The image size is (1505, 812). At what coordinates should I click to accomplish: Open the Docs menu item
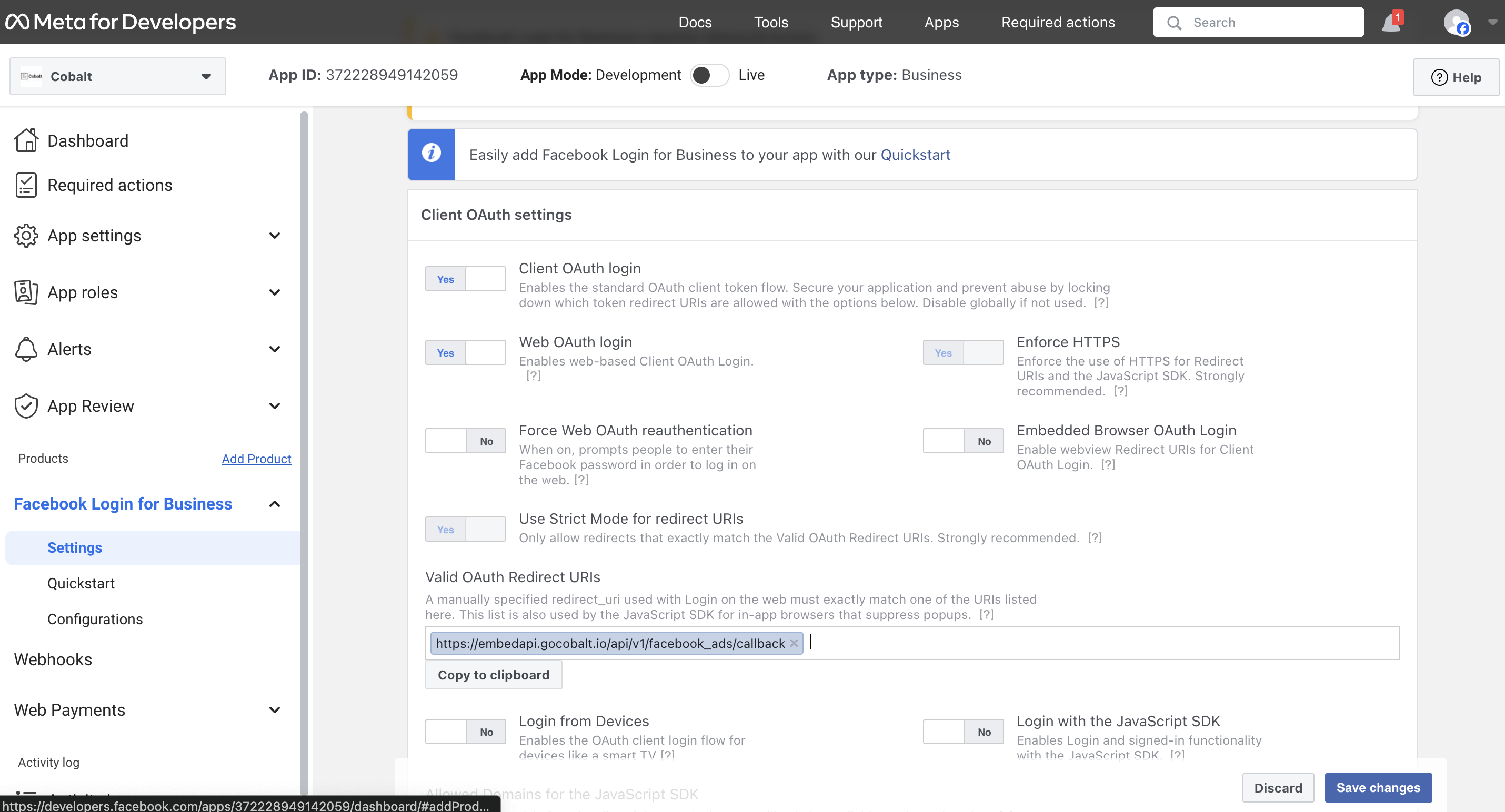(695, 22)
